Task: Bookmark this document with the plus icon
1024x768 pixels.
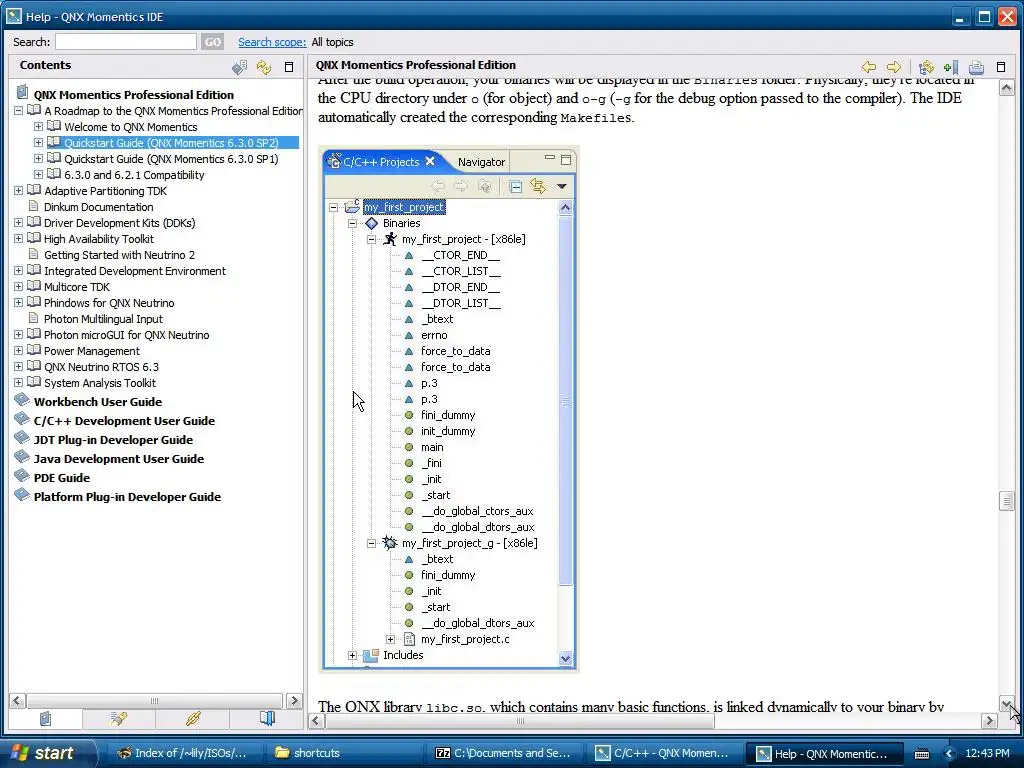Action: [x=952, y=67]
